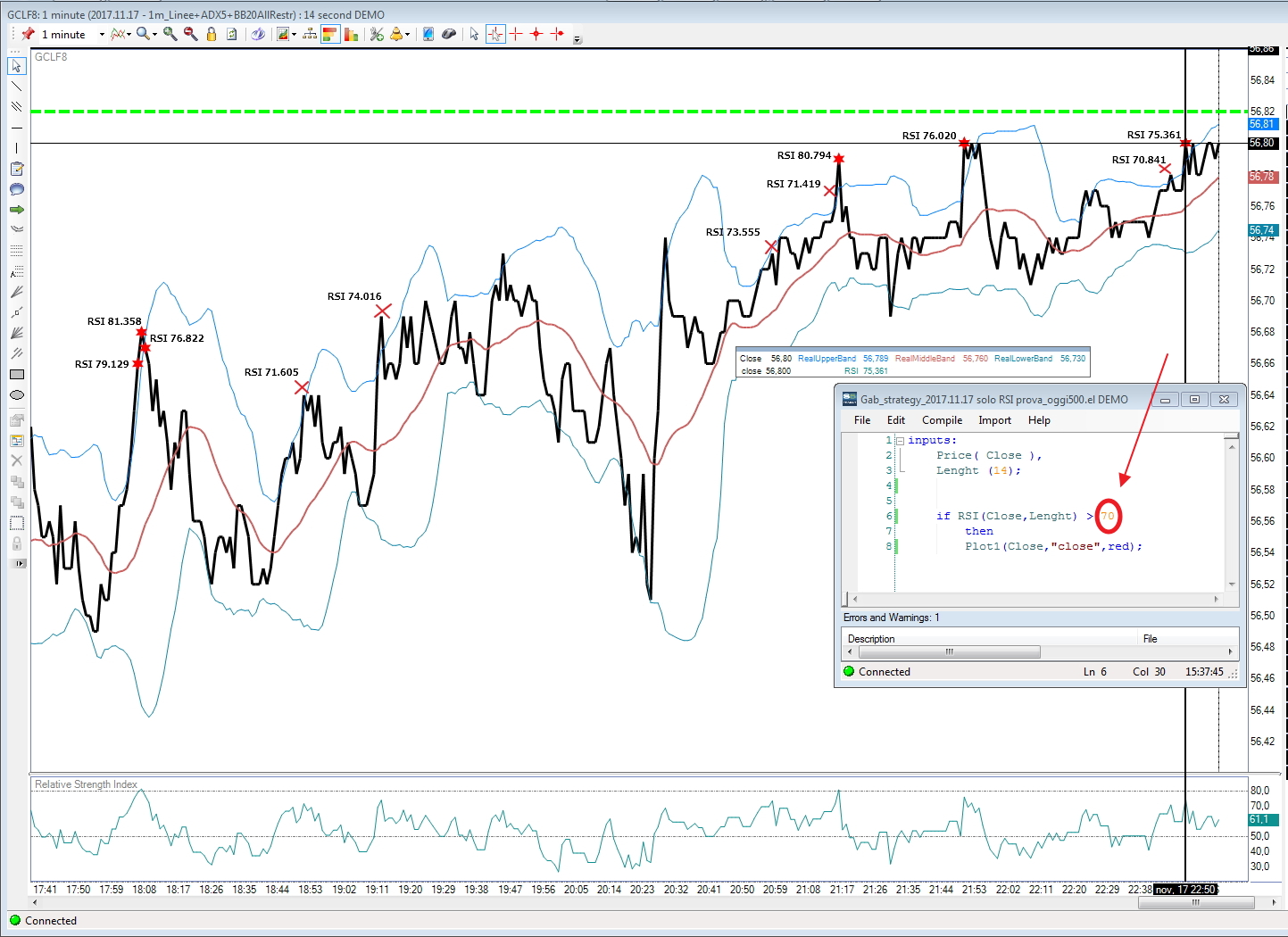
Task: Open the chart type dropdown arrow
Action: coord(129,35)
